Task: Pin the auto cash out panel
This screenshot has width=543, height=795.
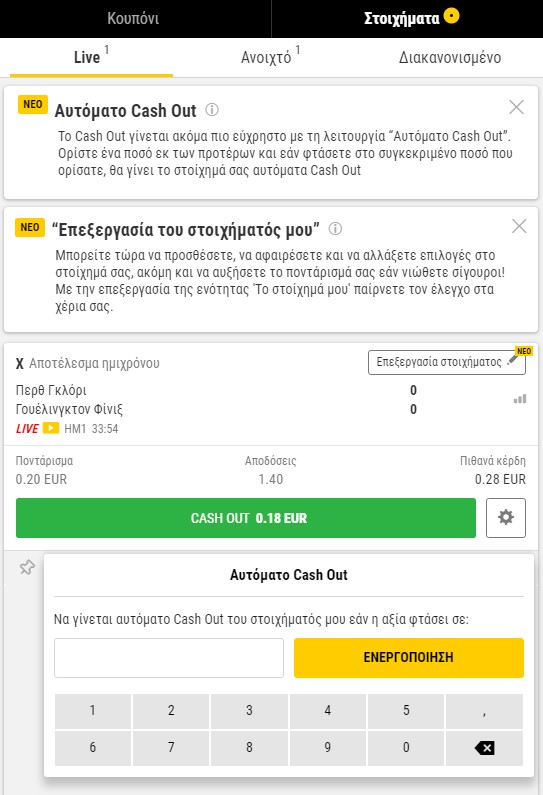Action: tap(27, 567)
